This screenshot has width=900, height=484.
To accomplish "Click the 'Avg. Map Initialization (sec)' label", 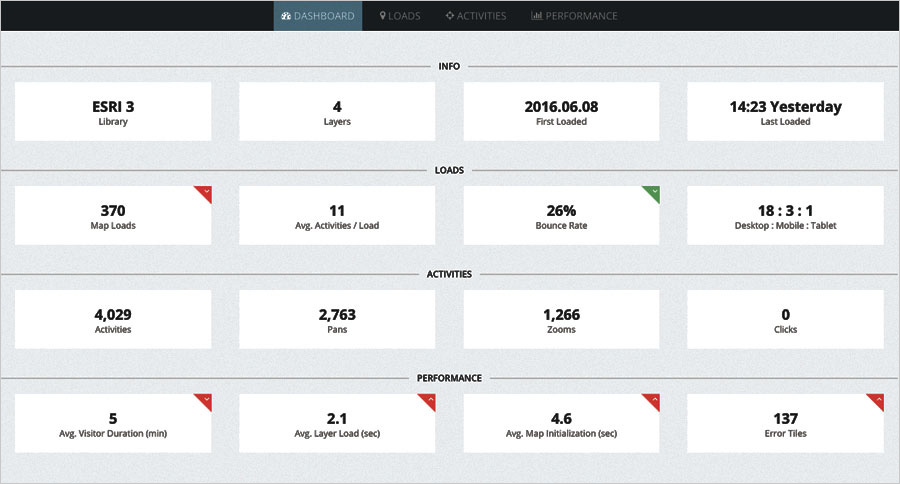I will (561, 433).
